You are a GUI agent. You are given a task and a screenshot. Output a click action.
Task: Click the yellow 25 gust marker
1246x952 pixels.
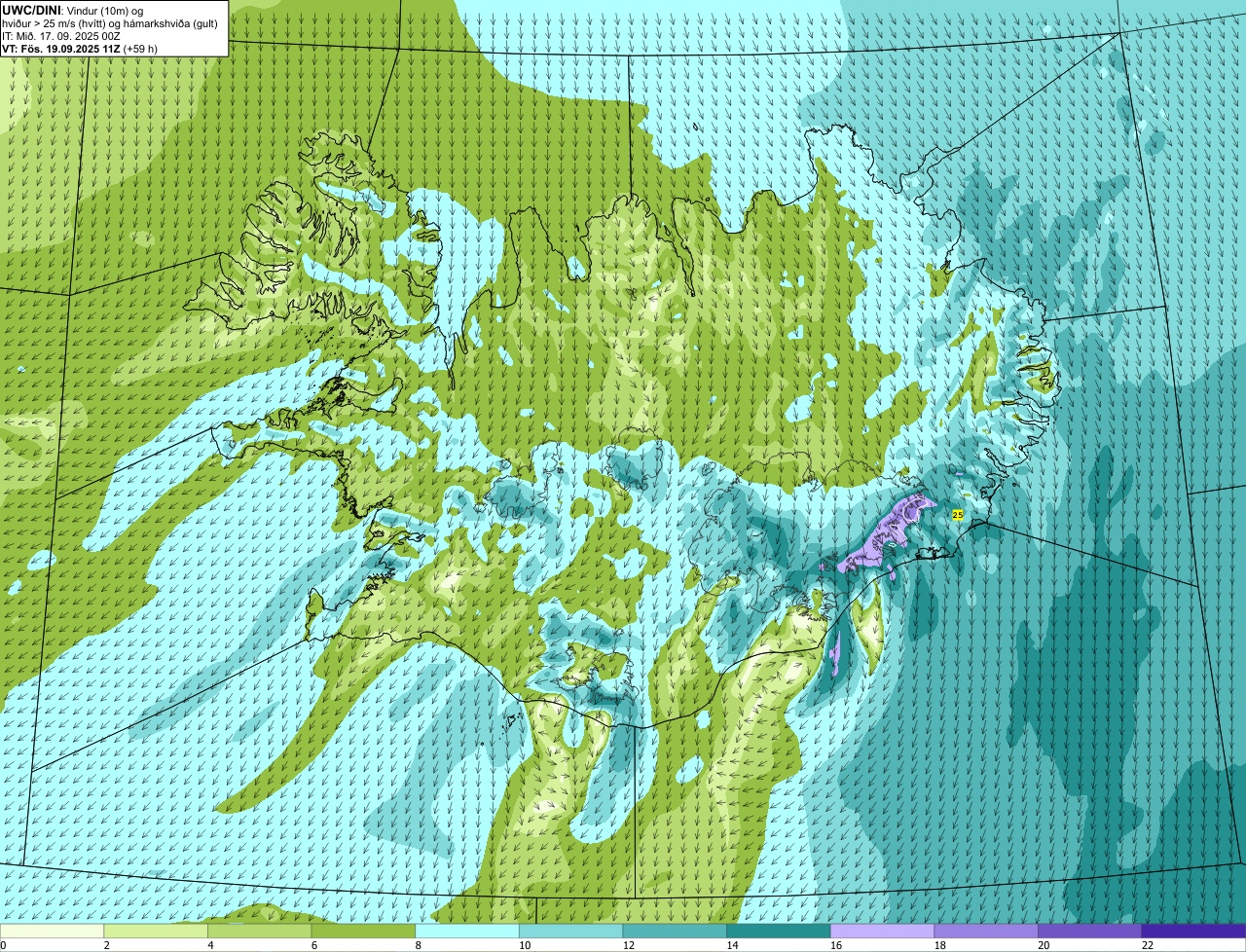click(x=958, y=515)
